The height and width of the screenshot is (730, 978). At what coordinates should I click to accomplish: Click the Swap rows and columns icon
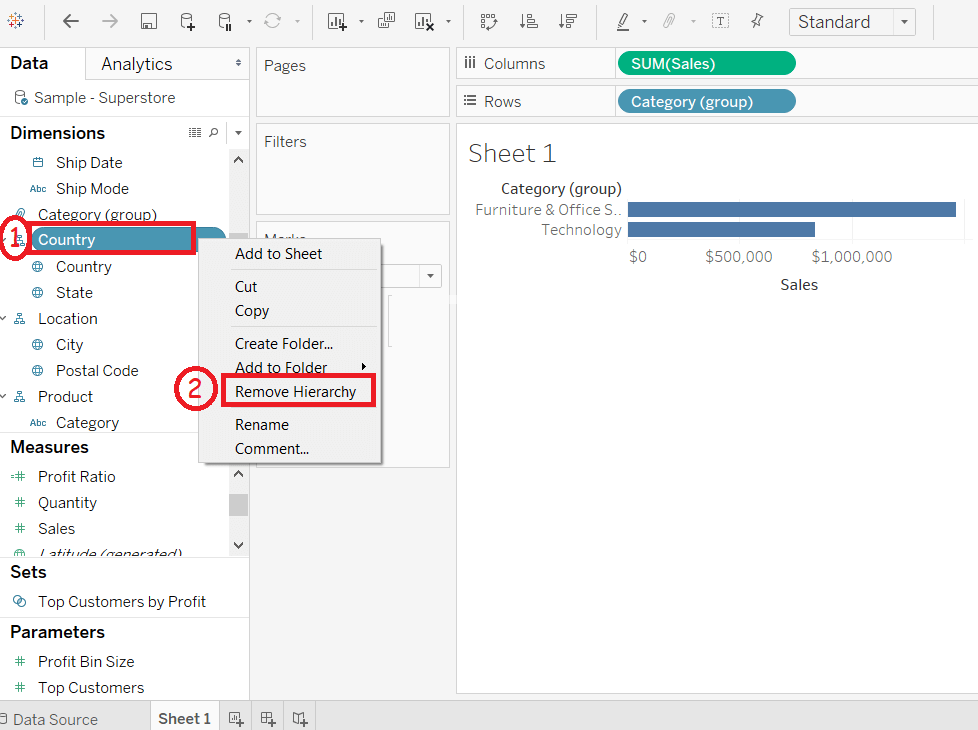tap(488, 22)
